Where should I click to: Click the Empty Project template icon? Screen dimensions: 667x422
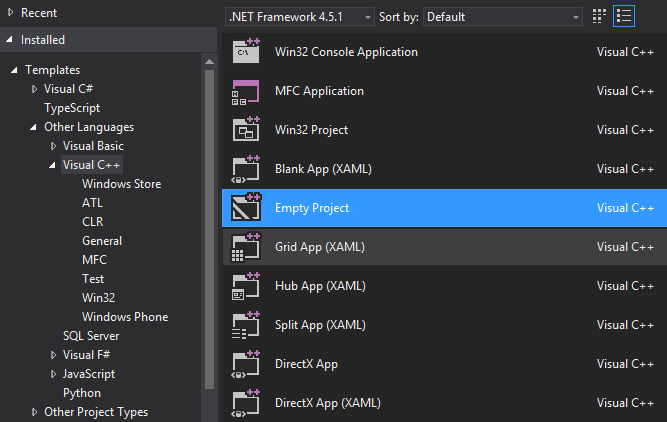click(x=246, y=208)
